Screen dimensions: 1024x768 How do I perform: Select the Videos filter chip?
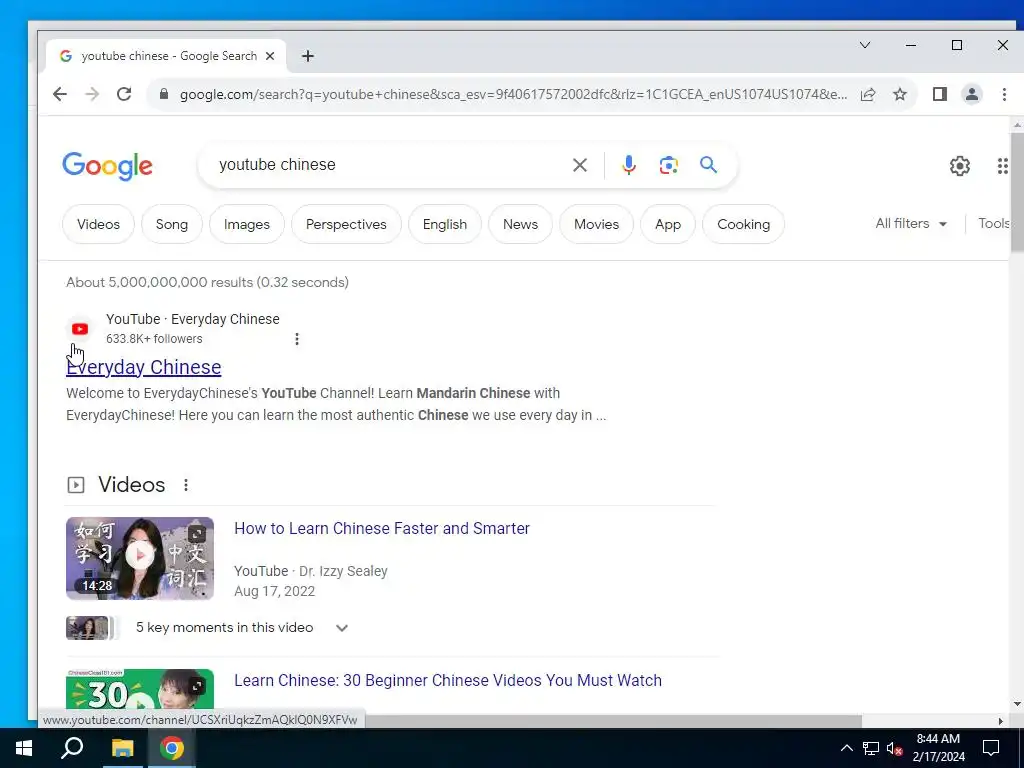tap(99, 224)
